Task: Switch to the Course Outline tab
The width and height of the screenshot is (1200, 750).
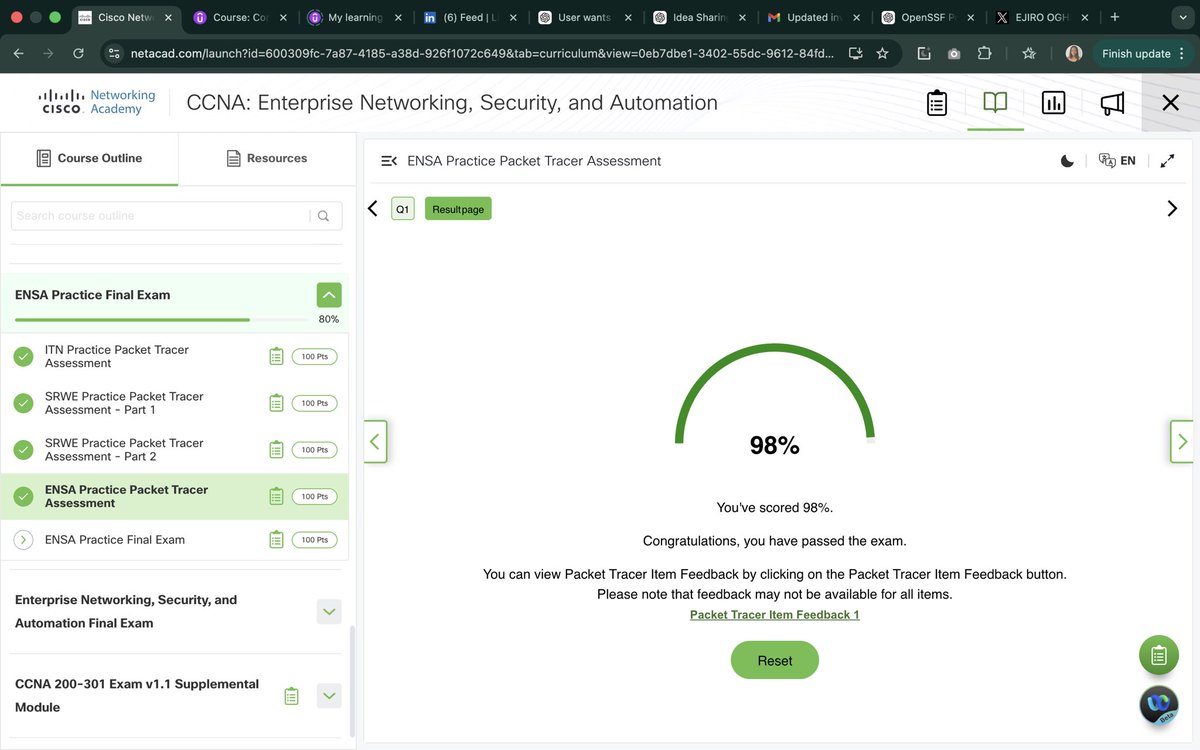Action: tap(89, 158)
